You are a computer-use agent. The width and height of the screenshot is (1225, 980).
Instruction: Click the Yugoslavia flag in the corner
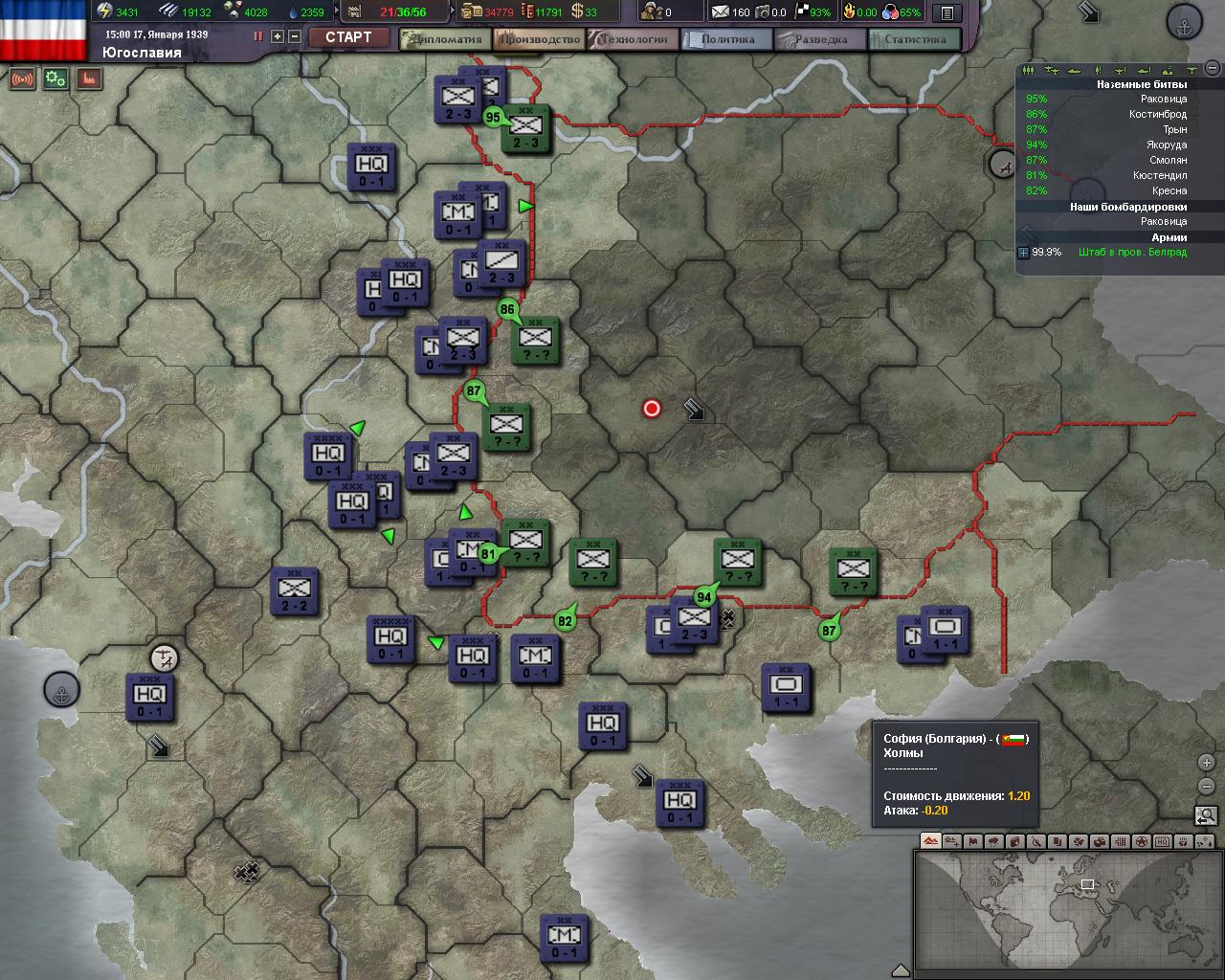point(45,31)
